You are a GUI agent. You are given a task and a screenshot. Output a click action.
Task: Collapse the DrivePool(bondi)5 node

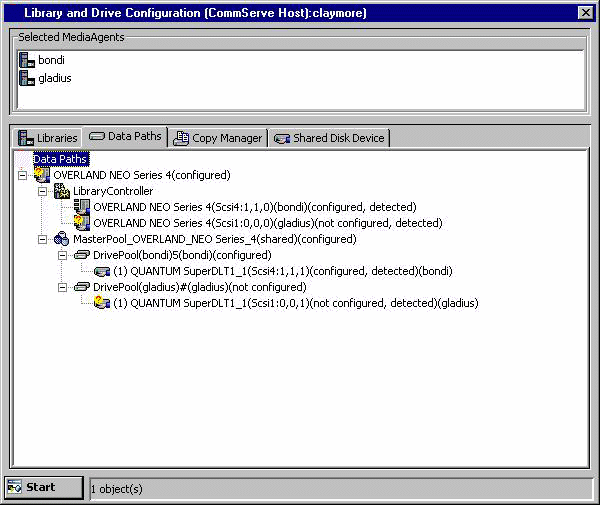coord(63,255)
